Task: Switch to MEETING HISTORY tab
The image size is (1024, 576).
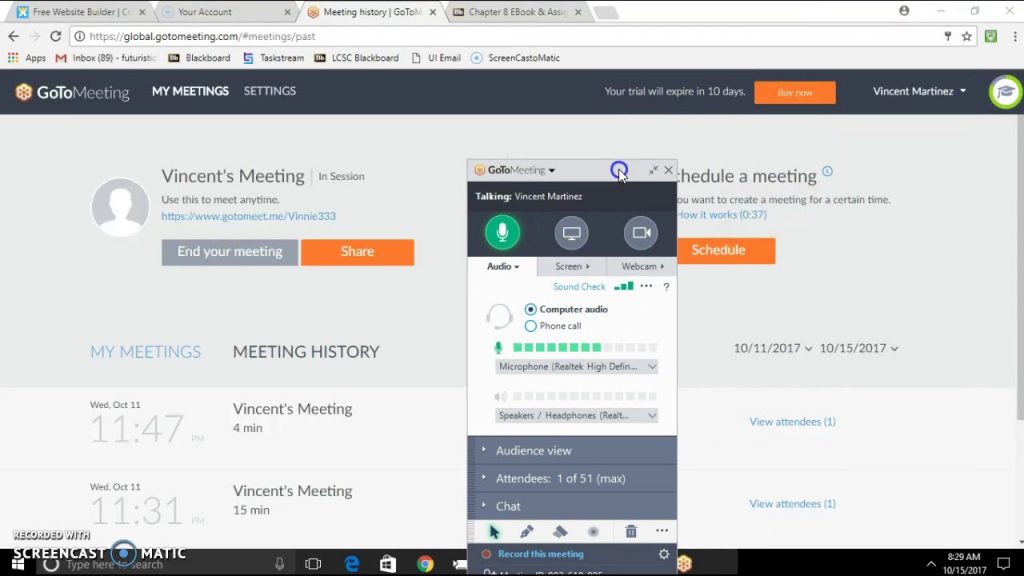Action: [306, 352]
